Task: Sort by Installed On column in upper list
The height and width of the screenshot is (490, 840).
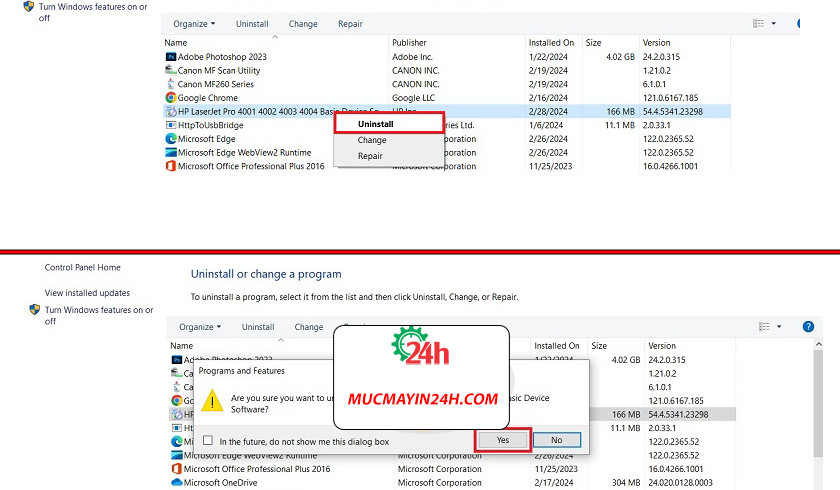Action: [553, 42]
